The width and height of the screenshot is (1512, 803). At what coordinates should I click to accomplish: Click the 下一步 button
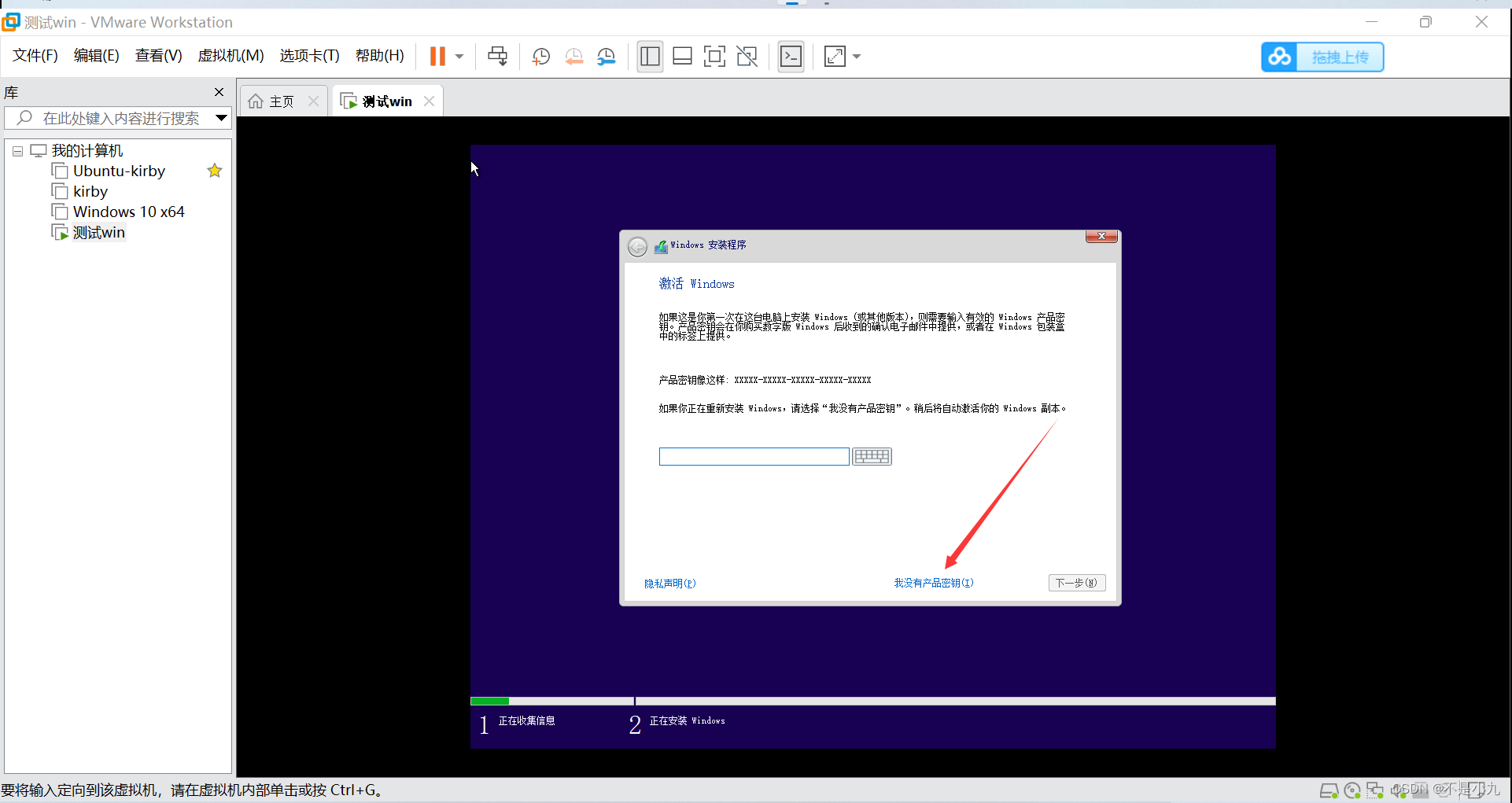(x=1077, y=583)
